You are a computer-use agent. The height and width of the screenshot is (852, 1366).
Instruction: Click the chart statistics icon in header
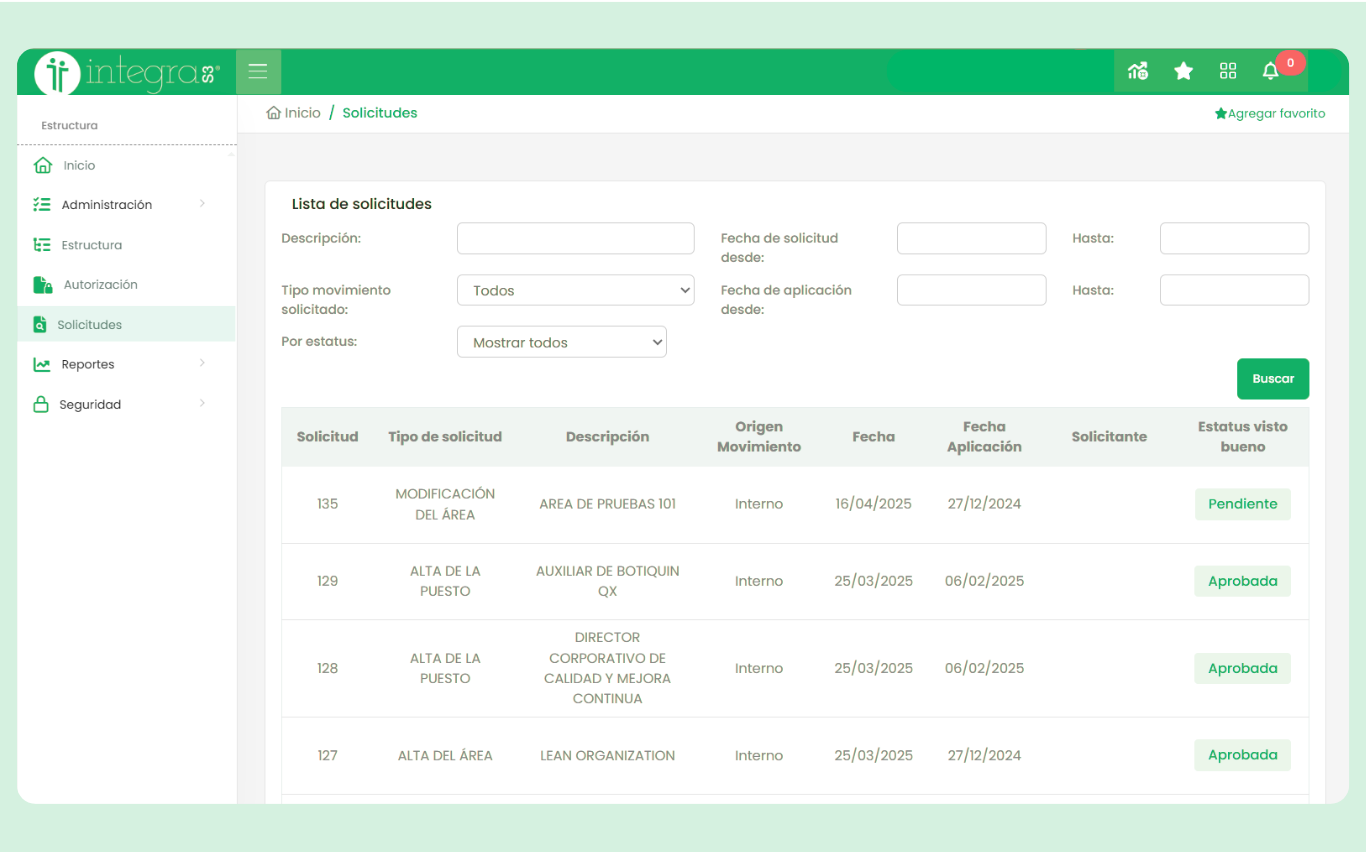[x=1138, y=71]
